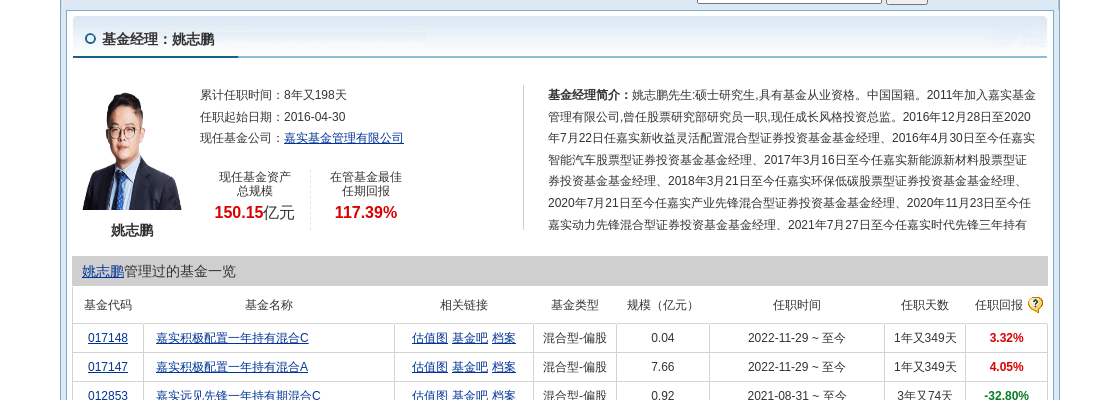Screen dimensions: 1120x400
Task: Click the 基金类型 column header
Action: click(x=575, y=305)
